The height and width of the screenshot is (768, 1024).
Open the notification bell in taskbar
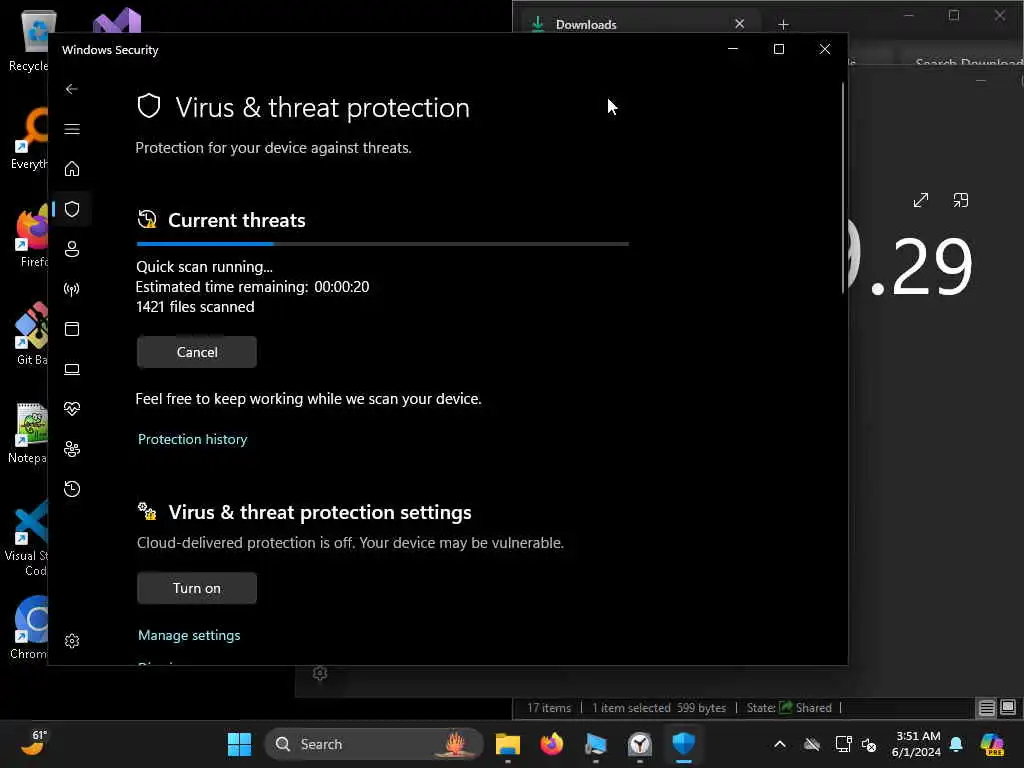[x=956, y=744]
